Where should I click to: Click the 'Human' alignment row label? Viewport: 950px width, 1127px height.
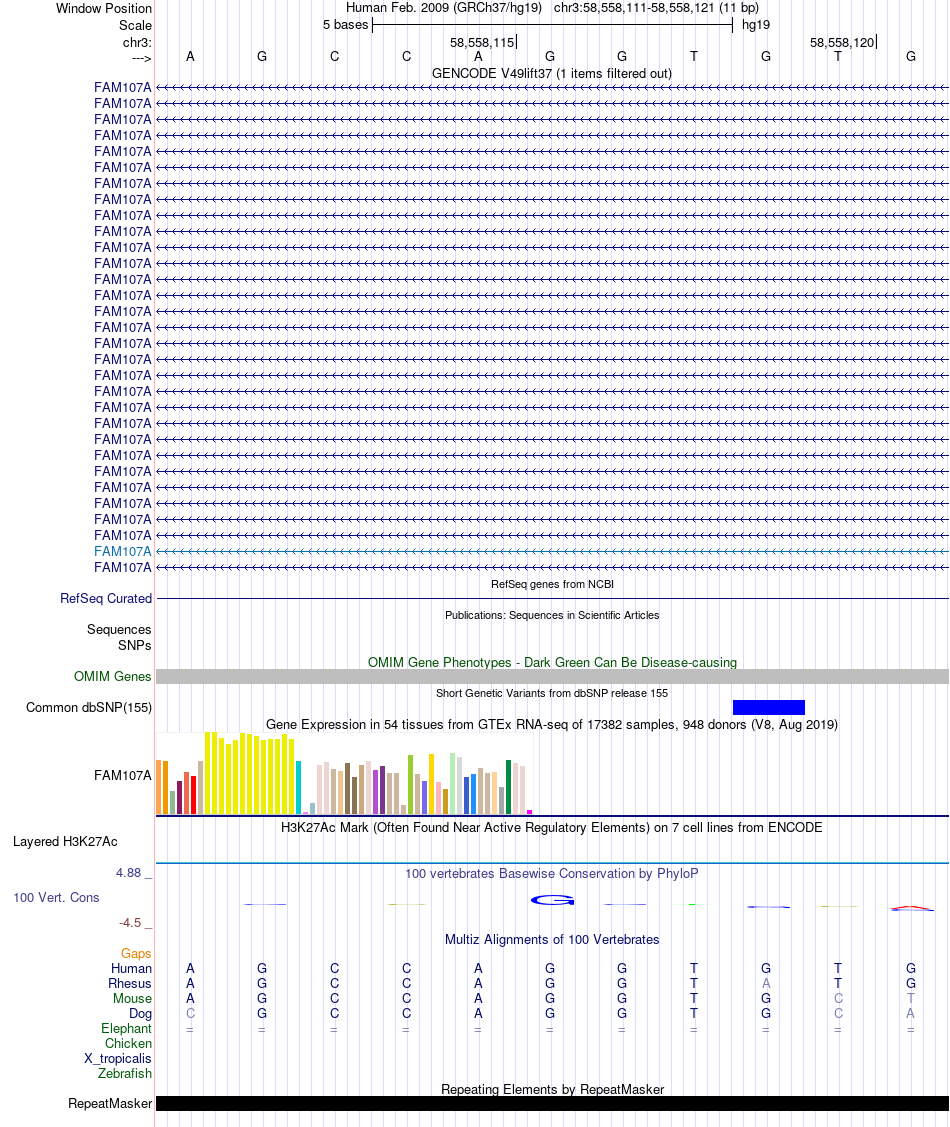(x=131, y=968)
